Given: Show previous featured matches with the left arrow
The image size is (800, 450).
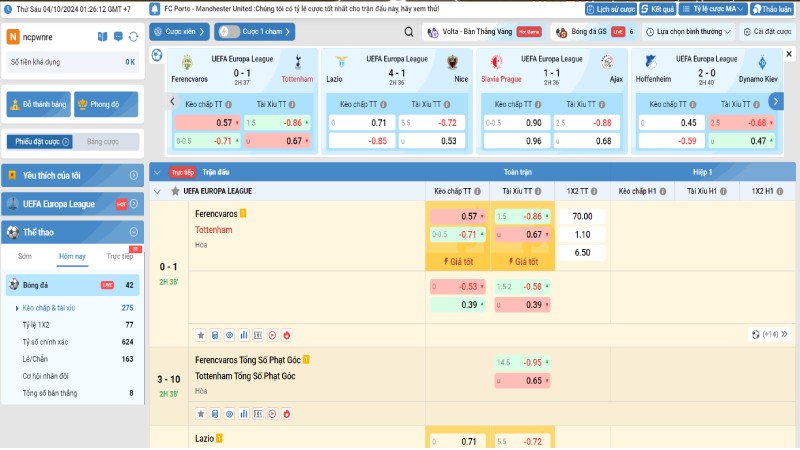Looking at the screenshot, I should tap(172, 102).
